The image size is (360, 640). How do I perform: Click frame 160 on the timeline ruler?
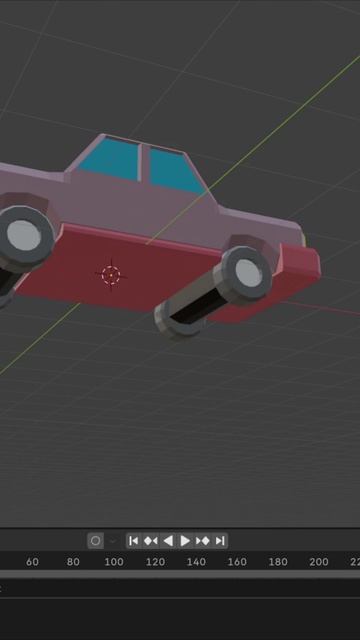tap(237, 562)
